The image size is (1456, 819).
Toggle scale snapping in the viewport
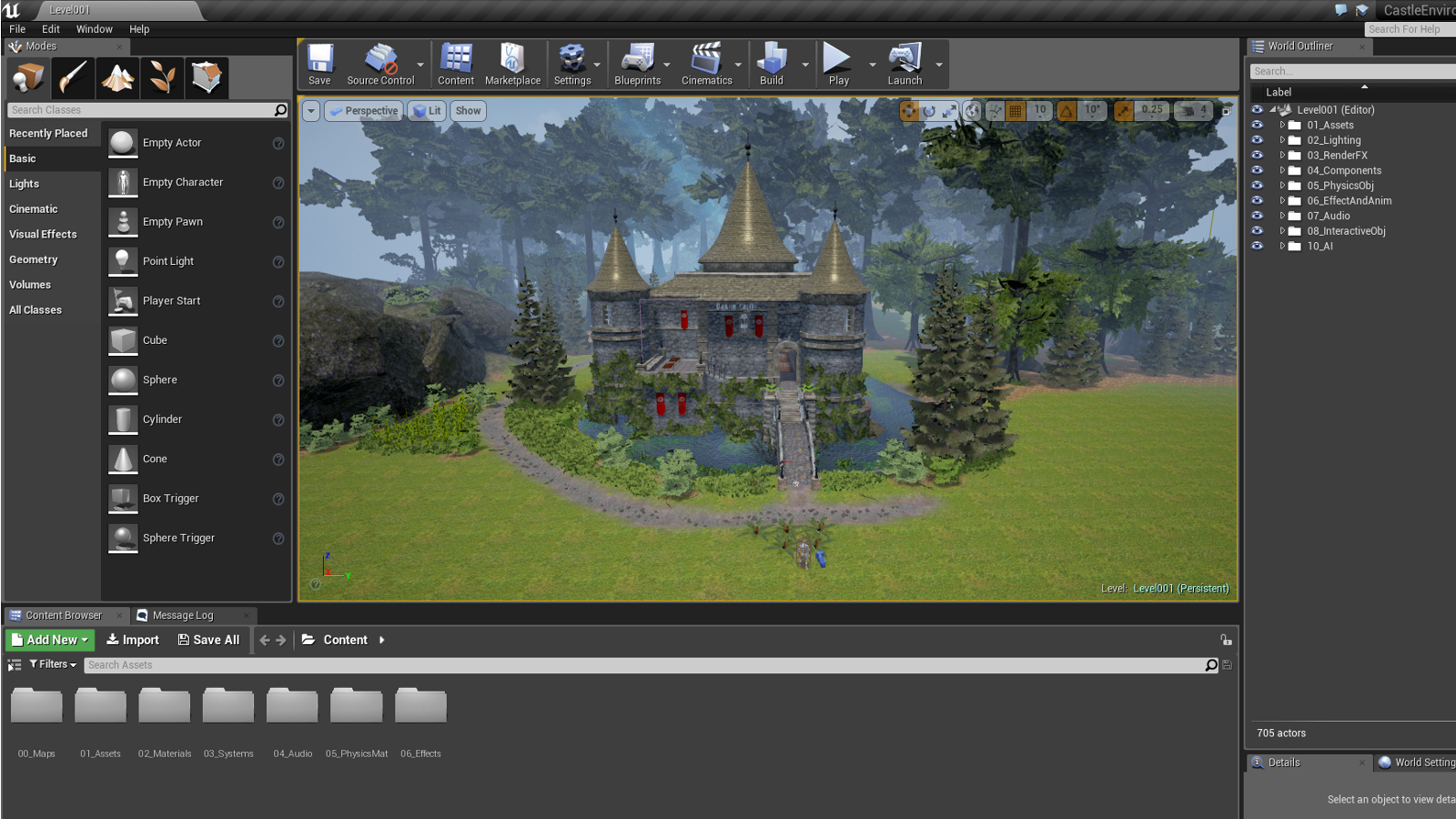tap(1124, 111)
